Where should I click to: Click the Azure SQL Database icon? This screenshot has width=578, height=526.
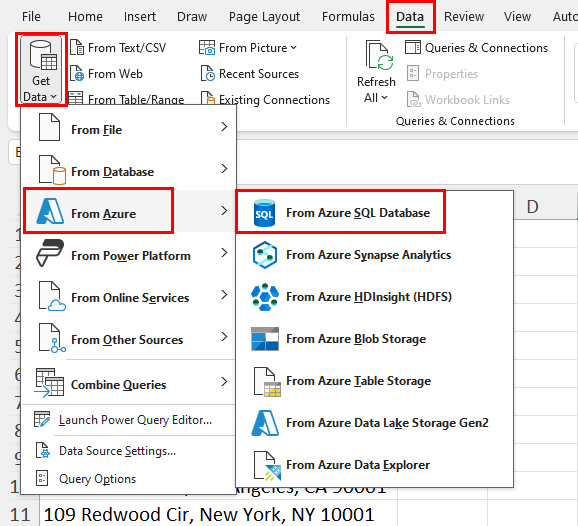[264, 213]
